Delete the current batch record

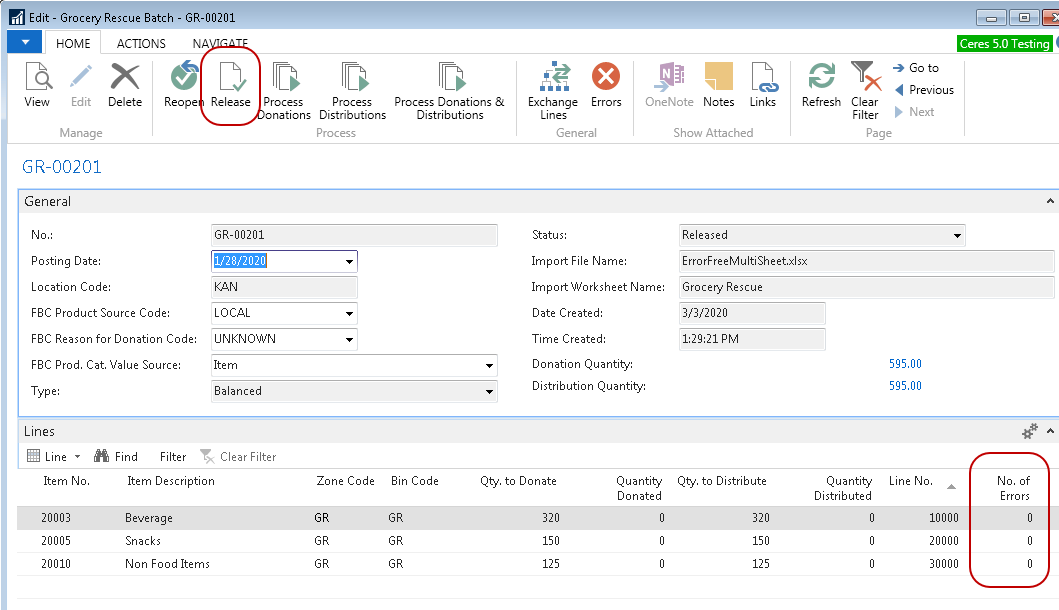[125, 84]
